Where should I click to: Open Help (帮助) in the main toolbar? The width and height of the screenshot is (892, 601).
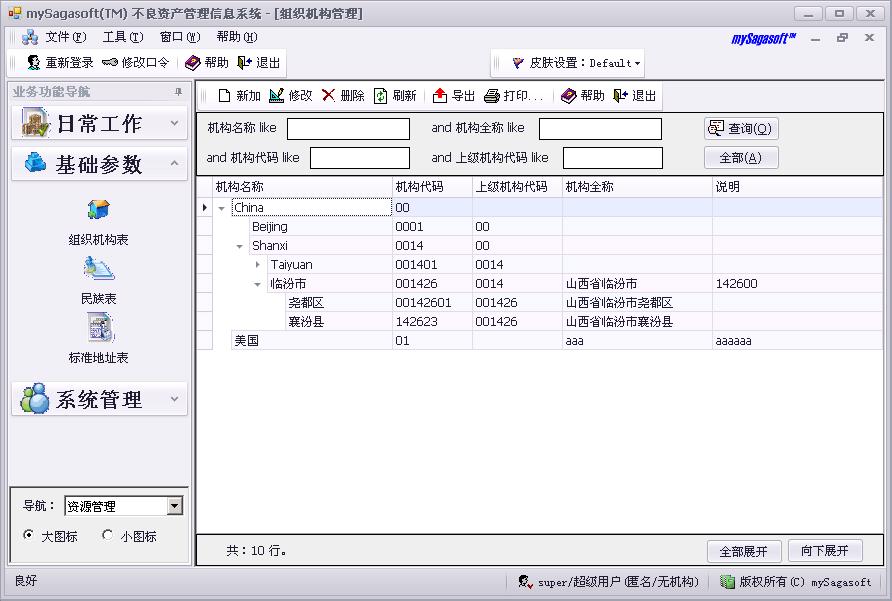[x=207, y=63]
